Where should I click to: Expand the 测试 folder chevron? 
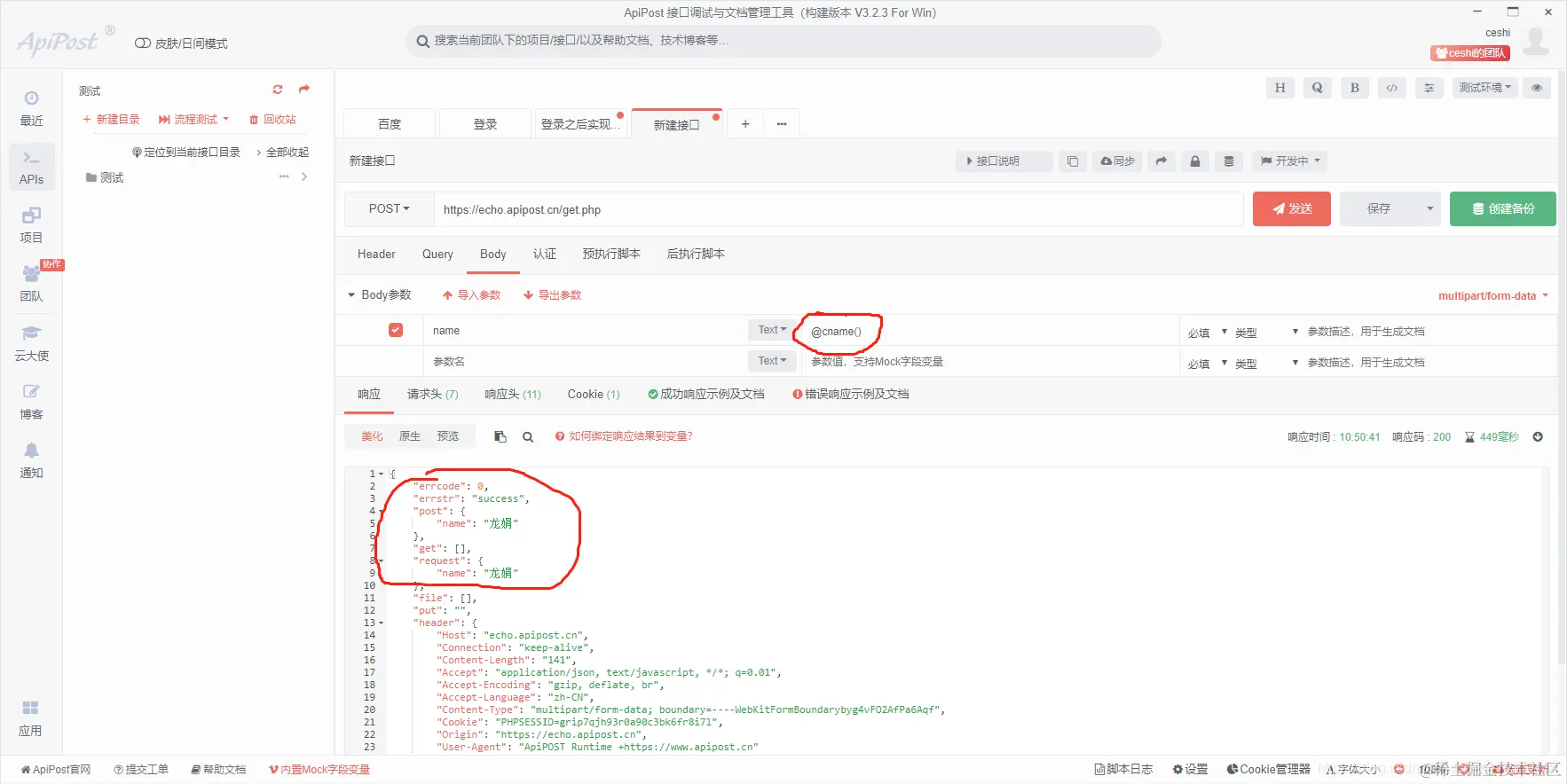[304, 176]
